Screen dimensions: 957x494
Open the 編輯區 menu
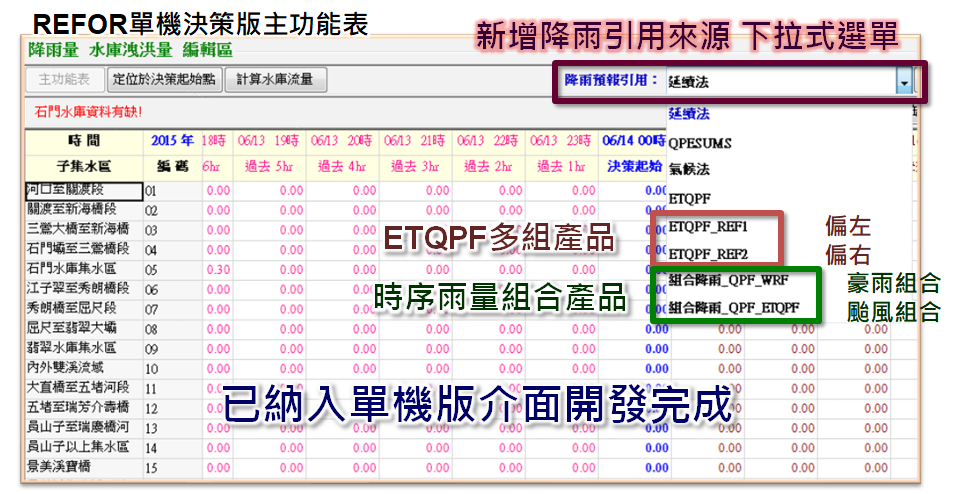[208, 49]
